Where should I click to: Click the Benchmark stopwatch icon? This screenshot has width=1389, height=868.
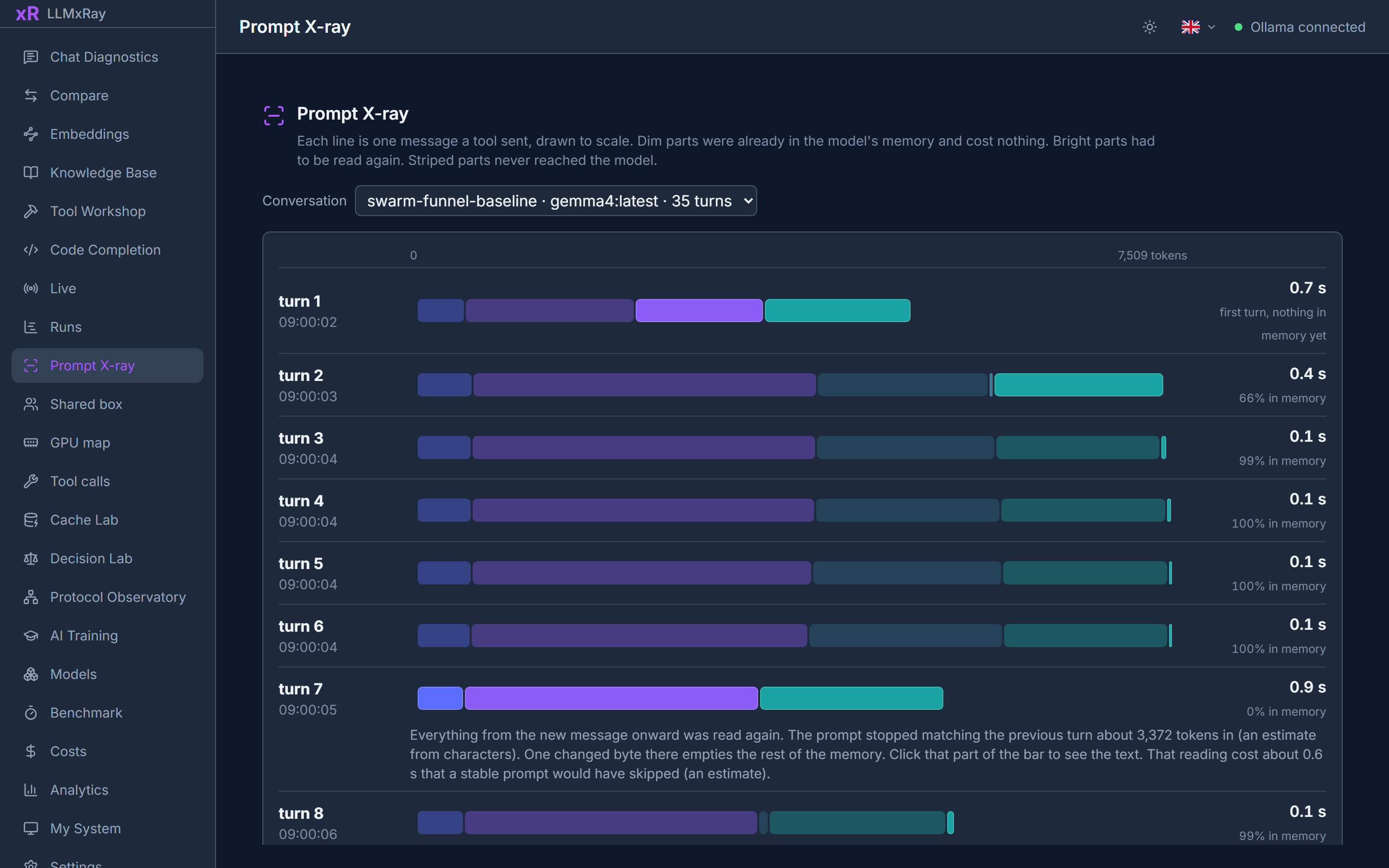(31, 712)
